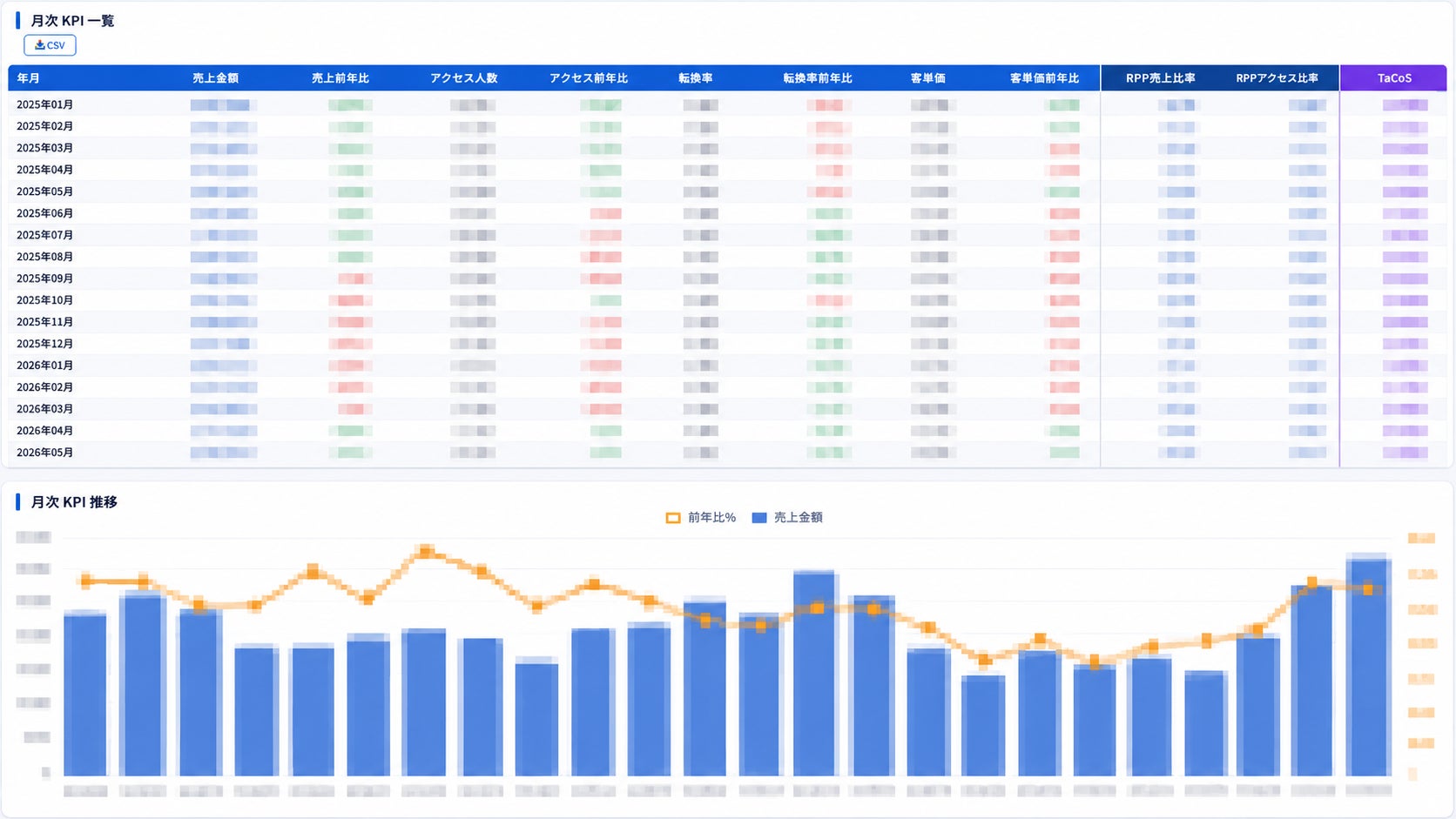Toggle the 前年比% legend series
1456x819 pixels.
point(701,517)
